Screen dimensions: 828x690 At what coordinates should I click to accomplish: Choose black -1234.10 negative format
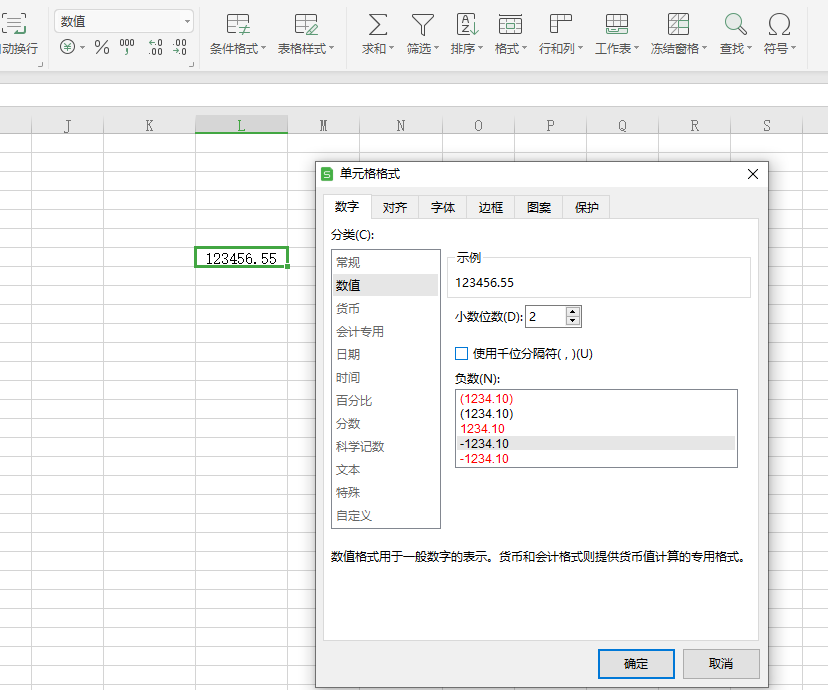point(596,443)
